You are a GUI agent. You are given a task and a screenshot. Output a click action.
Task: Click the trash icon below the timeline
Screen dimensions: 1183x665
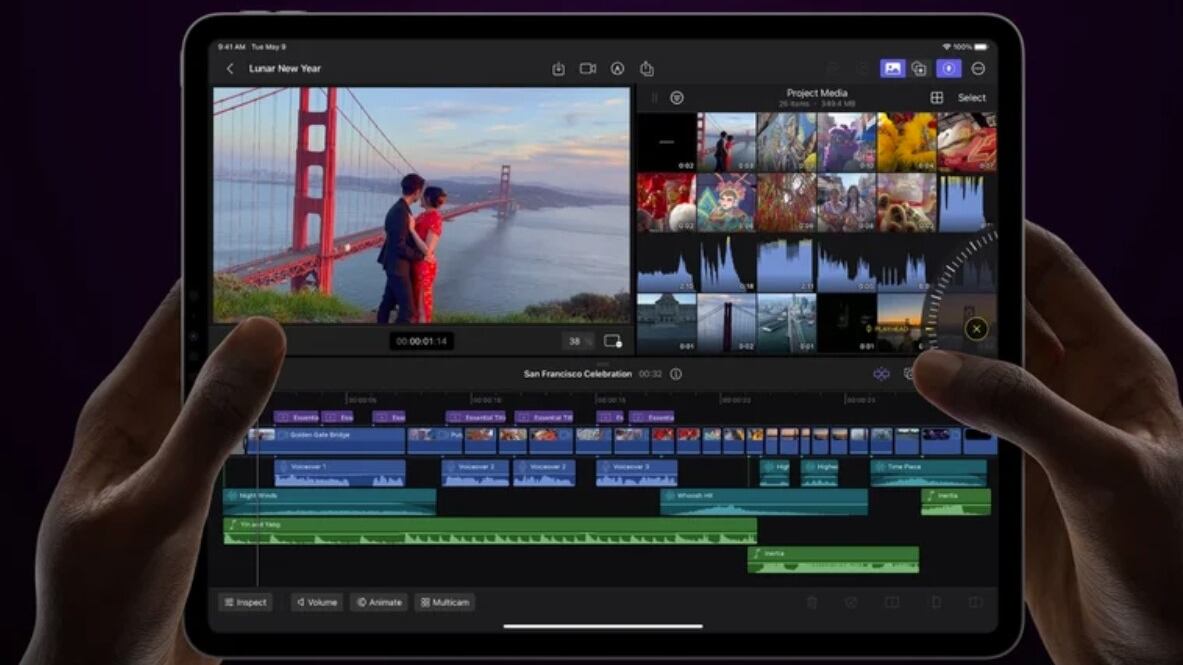click(811, 602)
